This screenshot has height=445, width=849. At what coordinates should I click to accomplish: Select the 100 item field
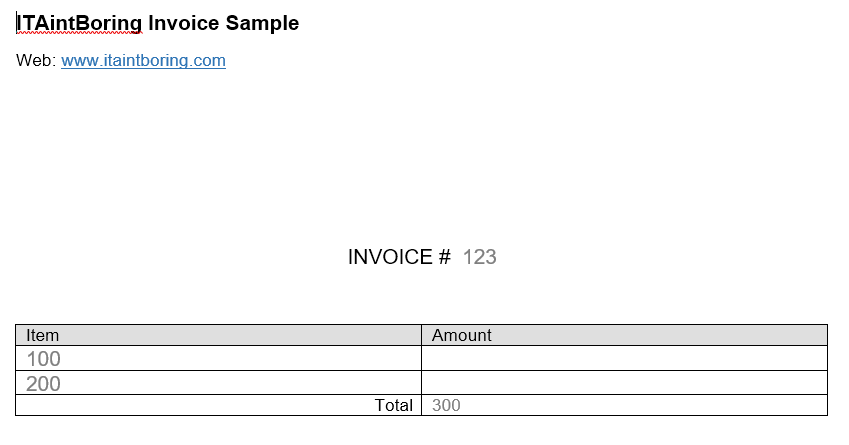click(43, 359)
